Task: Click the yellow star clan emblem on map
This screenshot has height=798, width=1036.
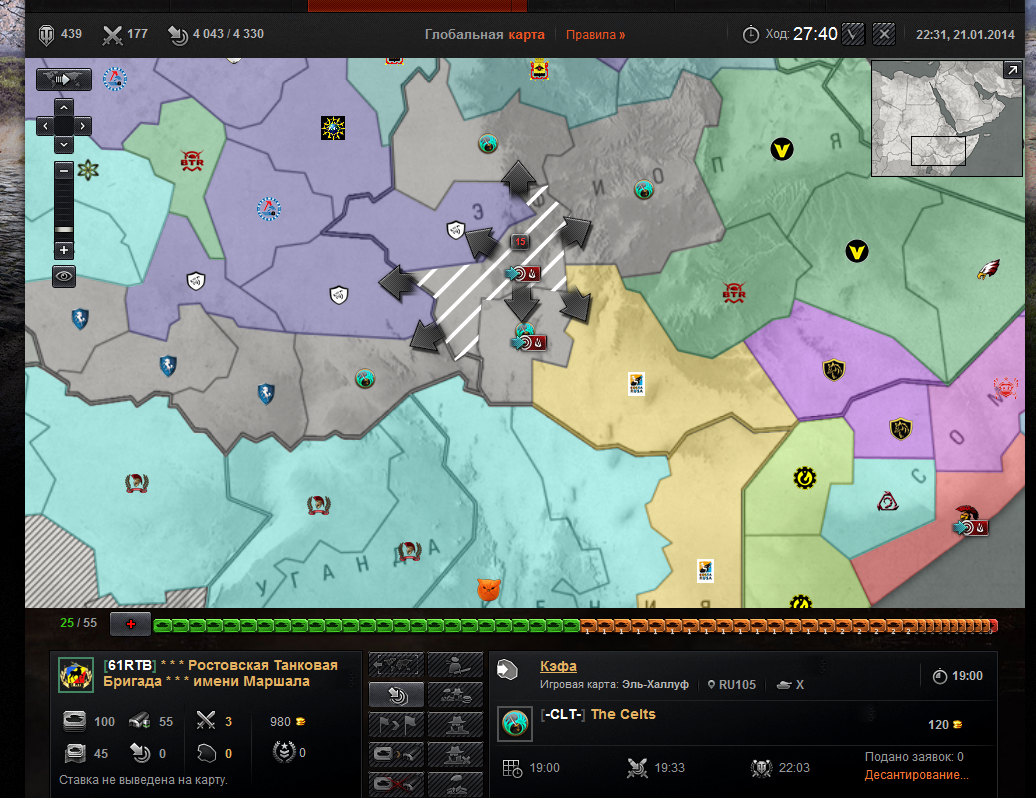Action: (333, 127)
